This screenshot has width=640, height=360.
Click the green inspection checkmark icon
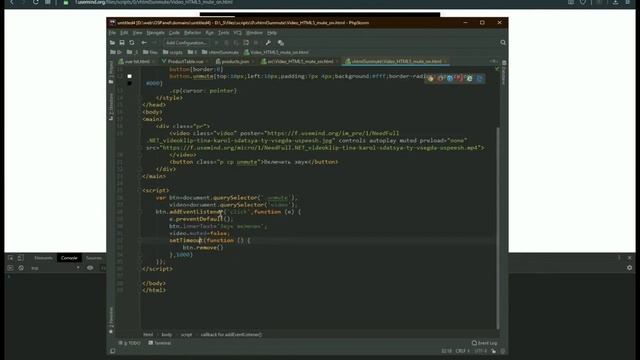click(x=497, y=69)
